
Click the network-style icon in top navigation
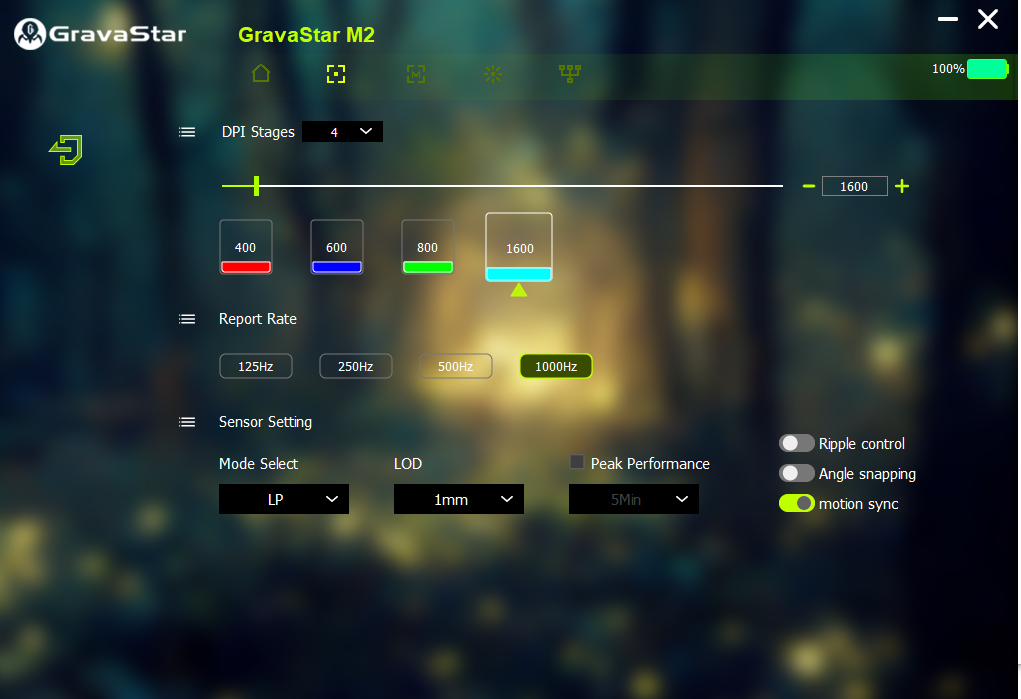570,73
